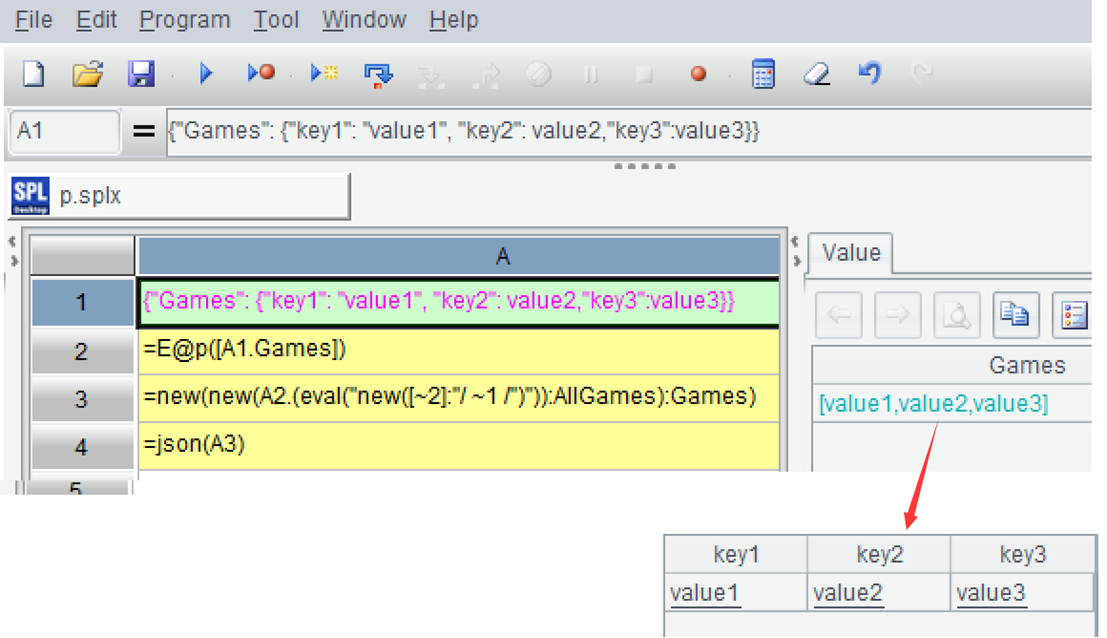The image size is (1107, 638).
Task: Undo the last action with the blue arrow
Action: (870, 73)
